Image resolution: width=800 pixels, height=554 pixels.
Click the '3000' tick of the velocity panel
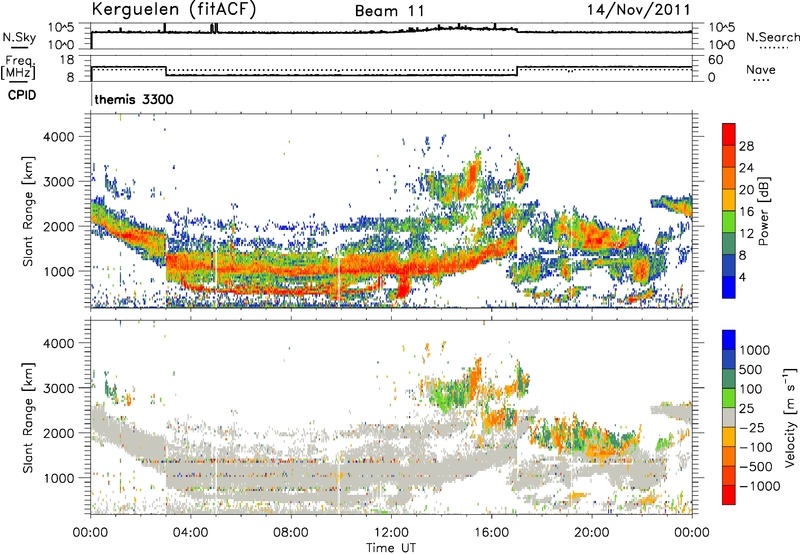click(x=58, y=388)
